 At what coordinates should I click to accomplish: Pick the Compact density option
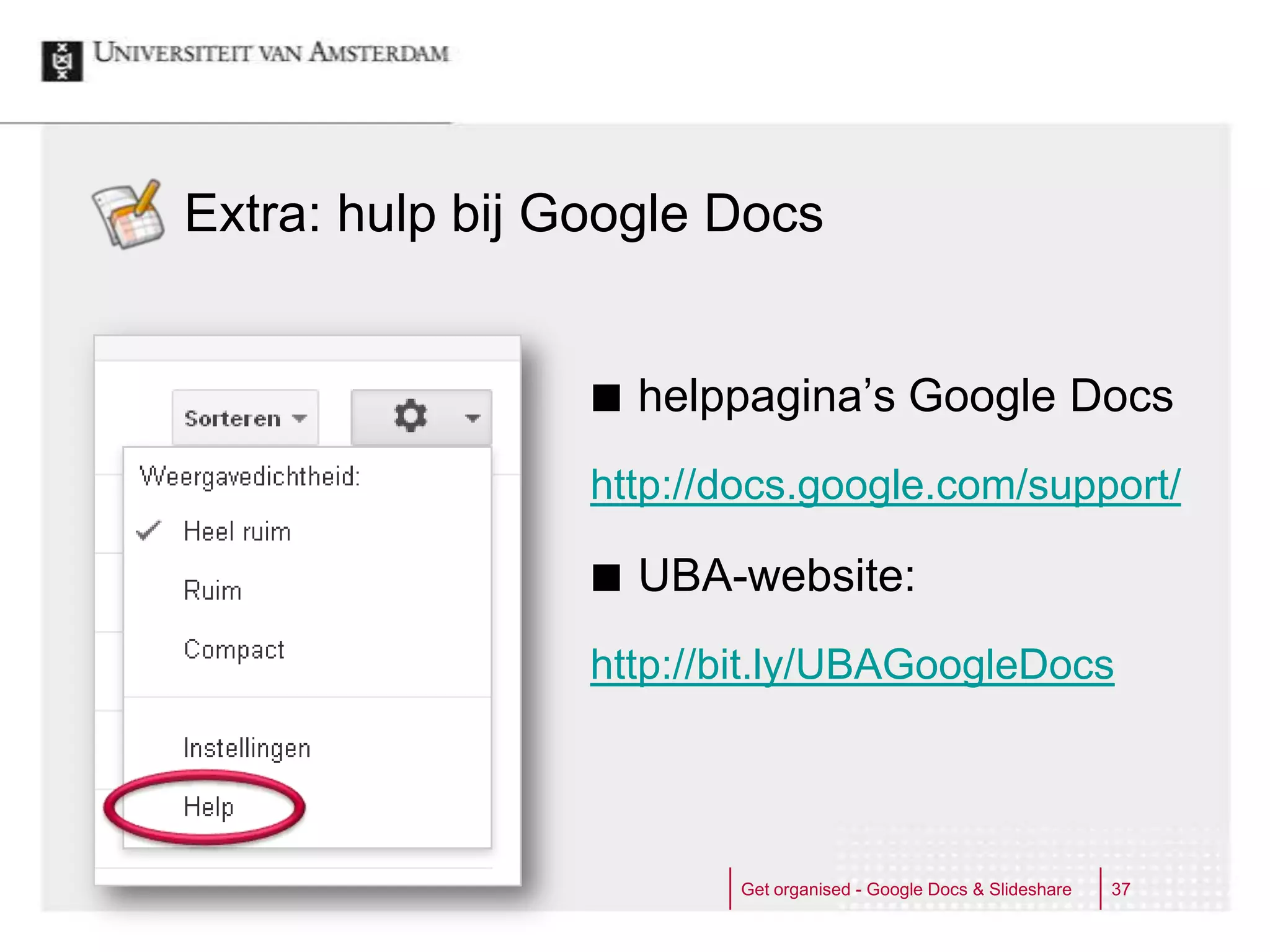[x=234, y=650]
